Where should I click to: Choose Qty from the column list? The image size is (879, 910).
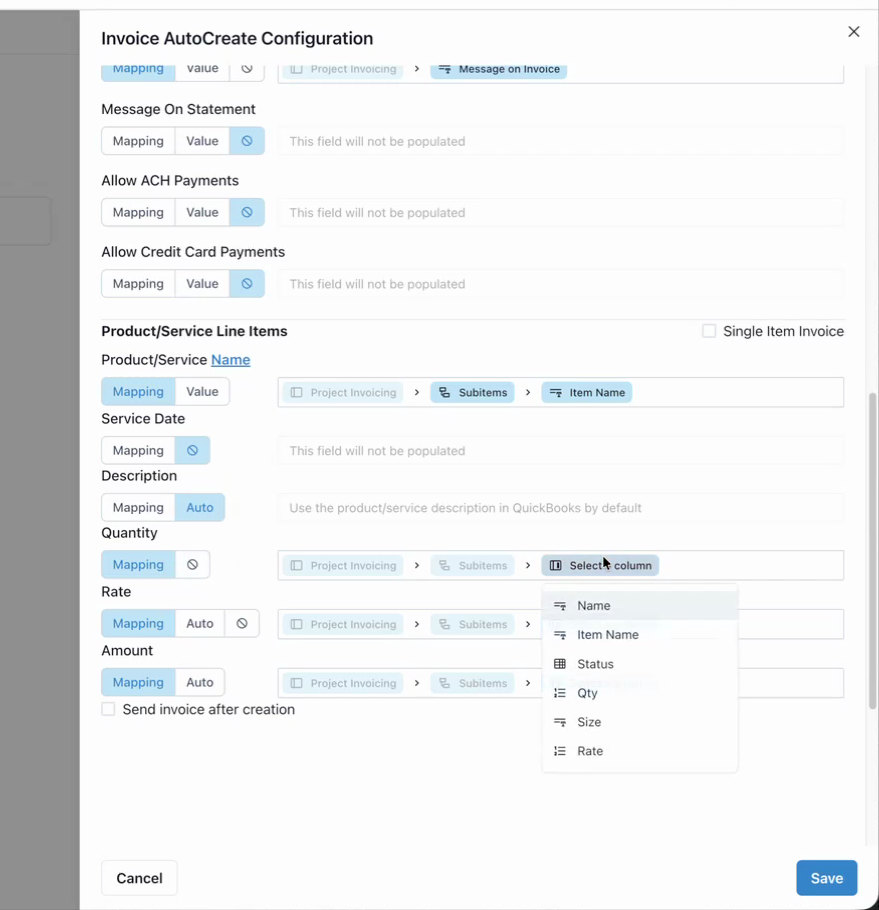coord(587,693)
